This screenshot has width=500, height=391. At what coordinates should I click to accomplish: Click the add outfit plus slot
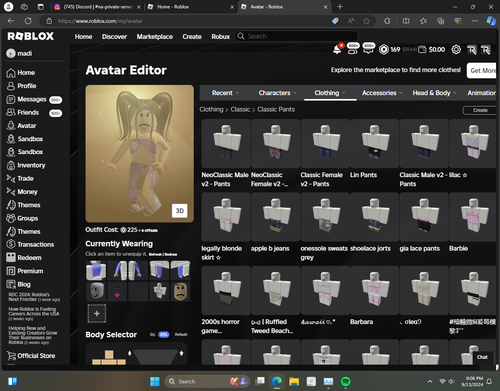[x=97, y=313]
